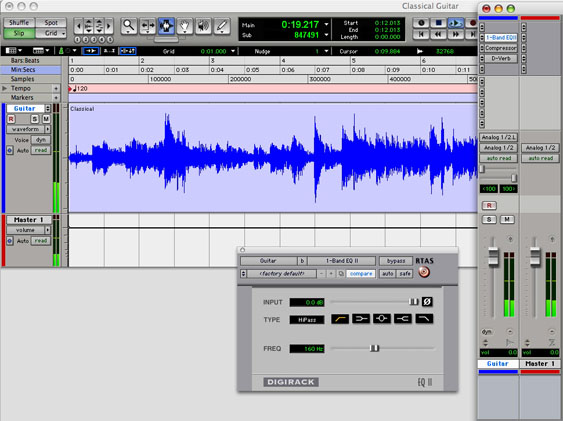Select the high-pass filter shape icon
Viewport: 563px width, 421px height.
340,318
